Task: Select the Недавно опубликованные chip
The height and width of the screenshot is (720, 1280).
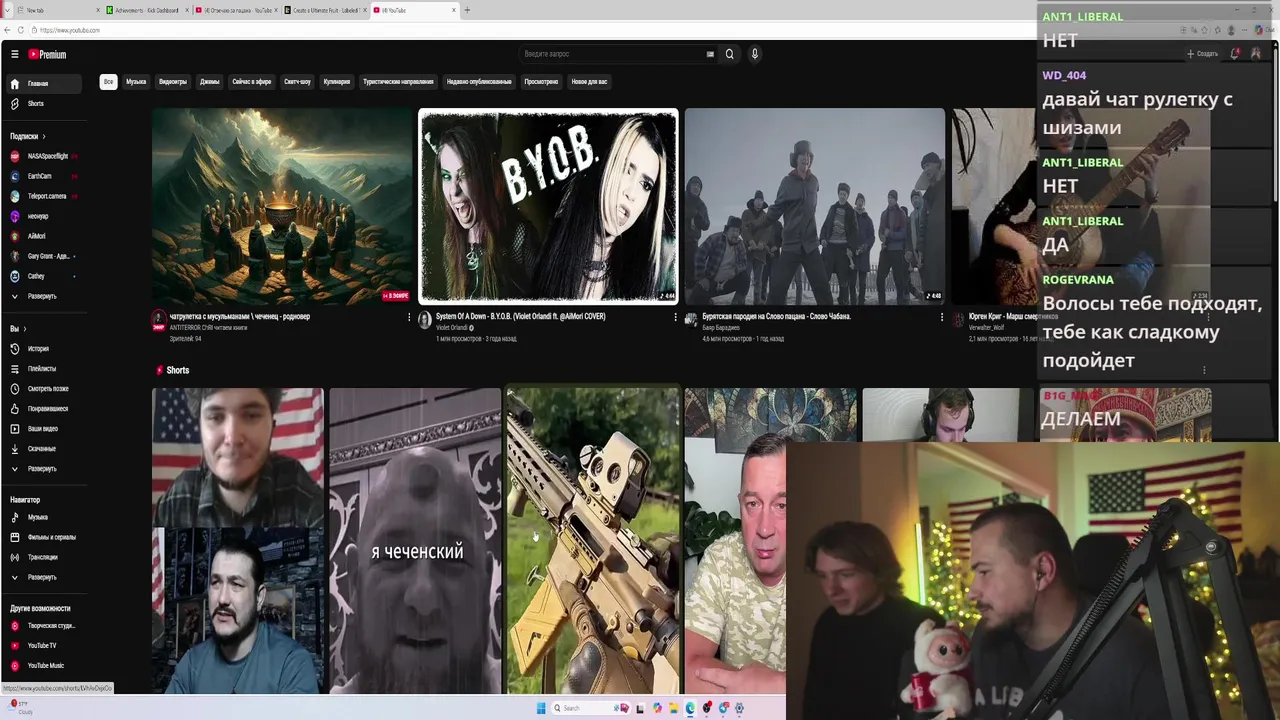Action: tap(479, 82)
